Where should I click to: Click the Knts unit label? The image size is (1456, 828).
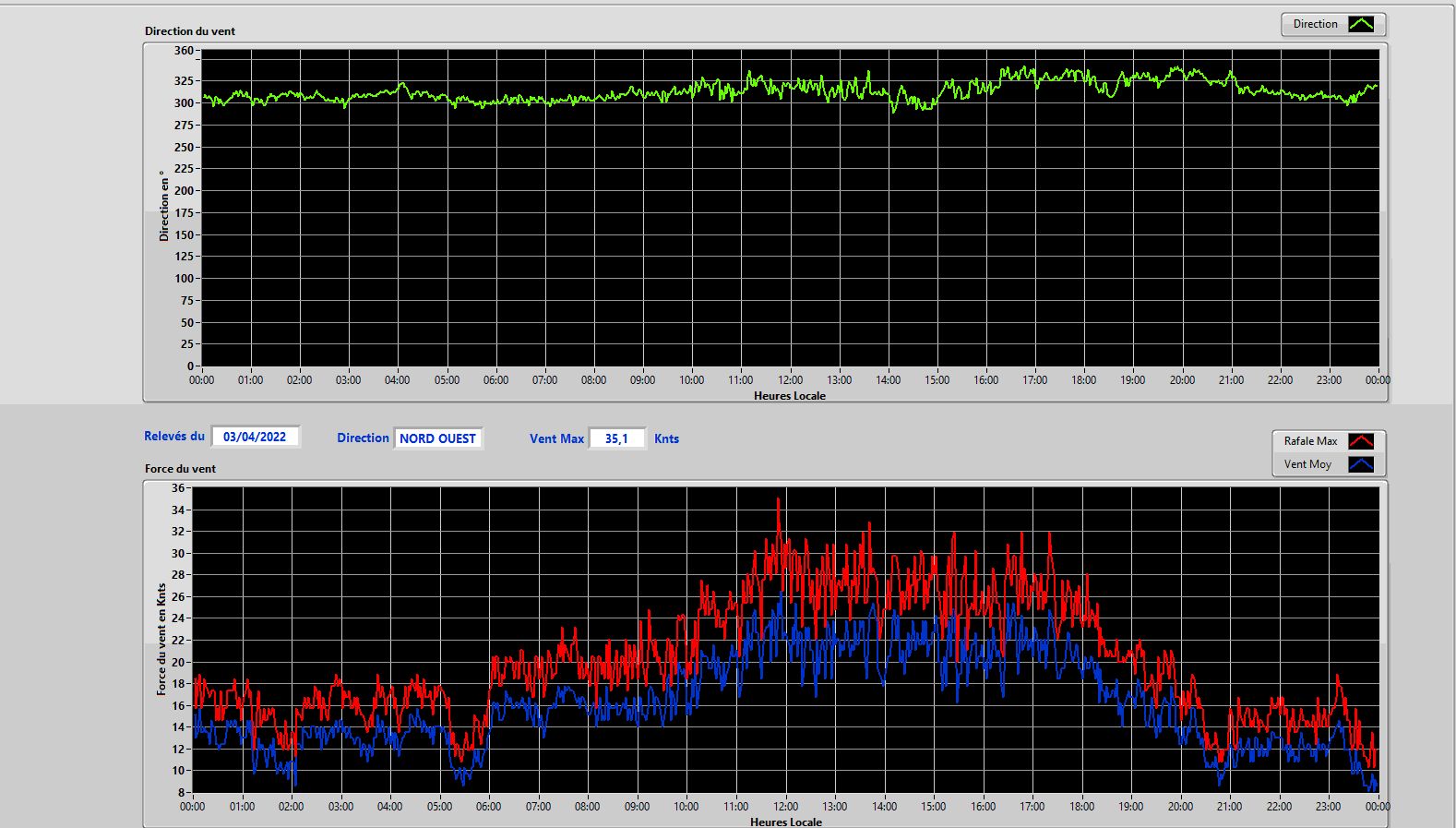pos(666,438)
